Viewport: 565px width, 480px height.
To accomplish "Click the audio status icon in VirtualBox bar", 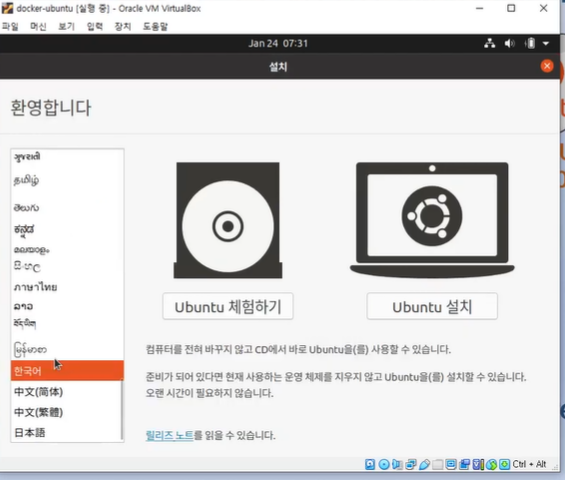I will coord(397,464).
